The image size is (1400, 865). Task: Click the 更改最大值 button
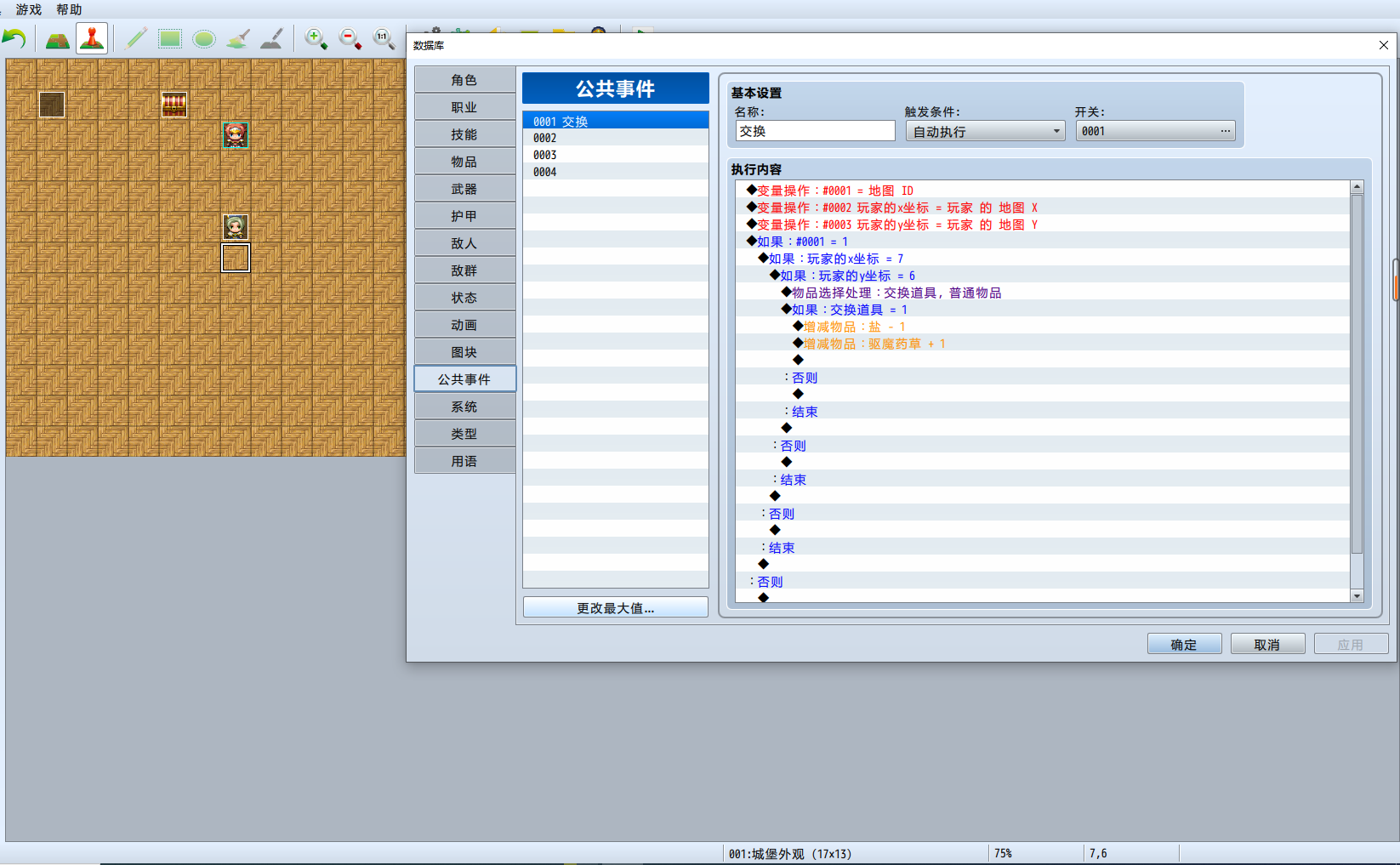click(616, 607)
